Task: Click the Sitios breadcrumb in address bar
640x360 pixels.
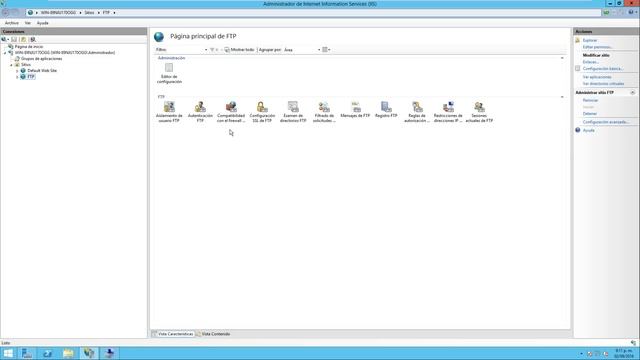Action: coord(89,13)
